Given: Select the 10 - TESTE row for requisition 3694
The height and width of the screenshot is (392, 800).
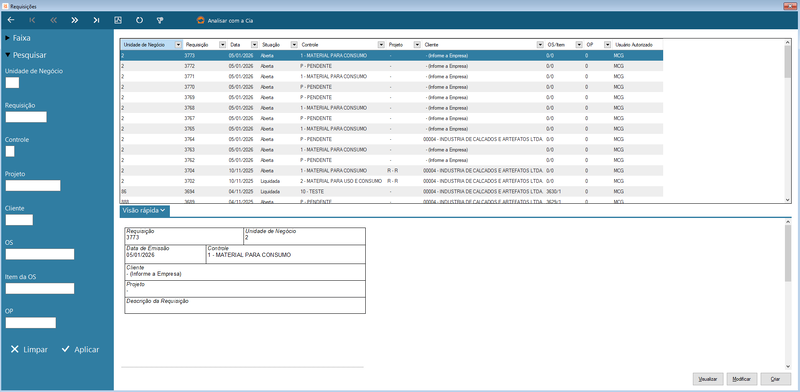Looking at the screenshot, I should [392, 191].
